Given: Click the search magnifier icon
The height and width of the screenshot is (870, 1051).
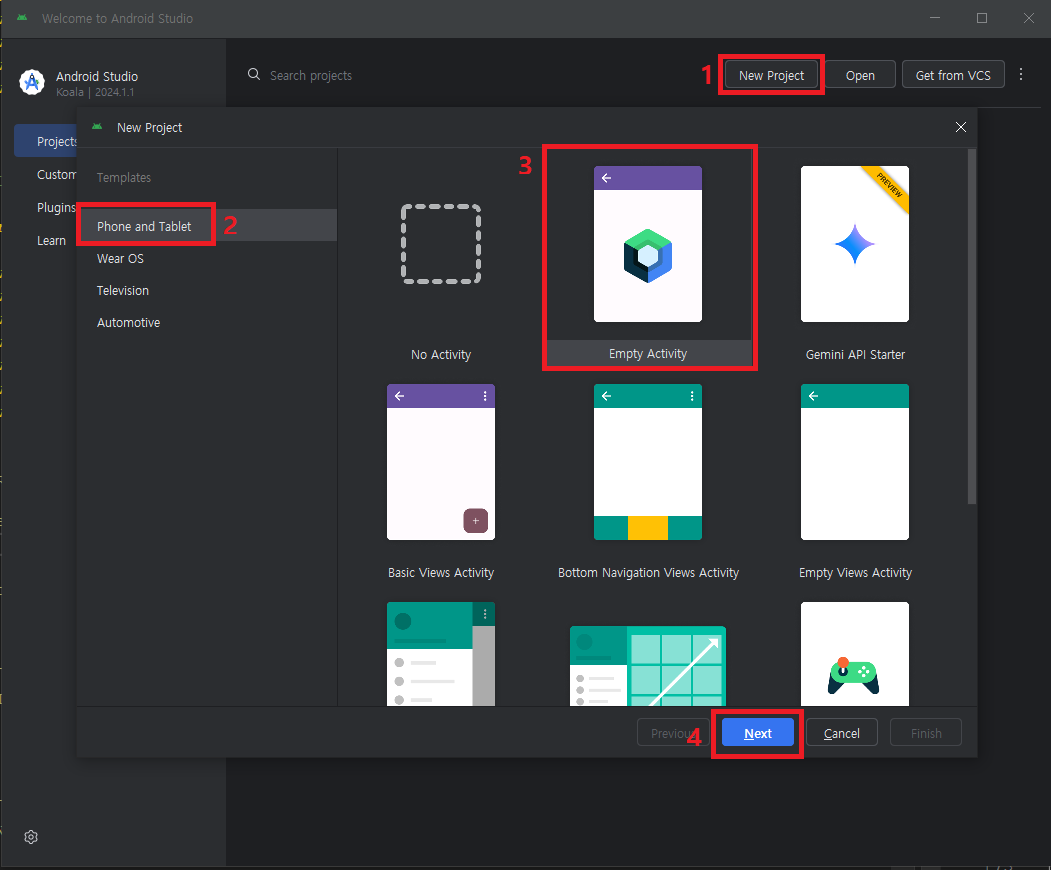Looking at the screenshot, I should pos(254,74).
